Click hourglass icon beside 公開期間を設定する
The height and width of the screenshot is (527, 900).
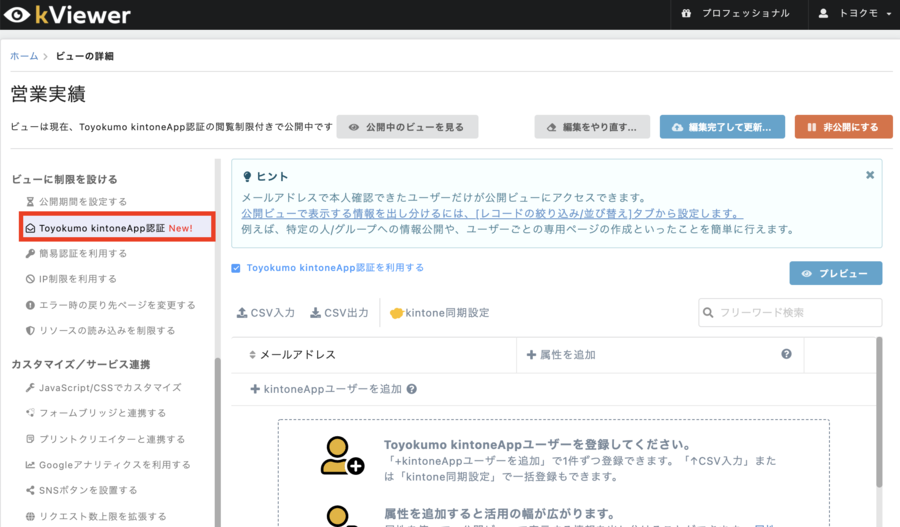[30, 202]
